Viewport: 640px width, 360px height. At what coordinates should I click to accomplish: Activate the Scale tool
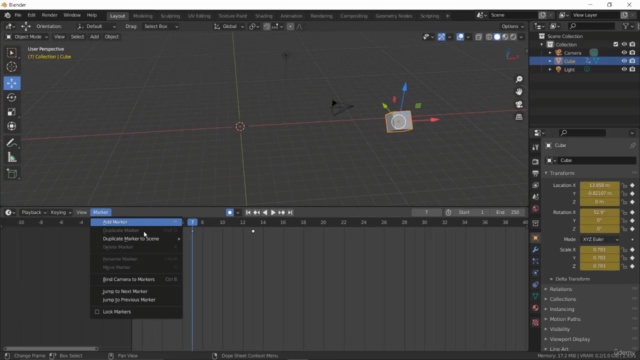click(11, 112)
